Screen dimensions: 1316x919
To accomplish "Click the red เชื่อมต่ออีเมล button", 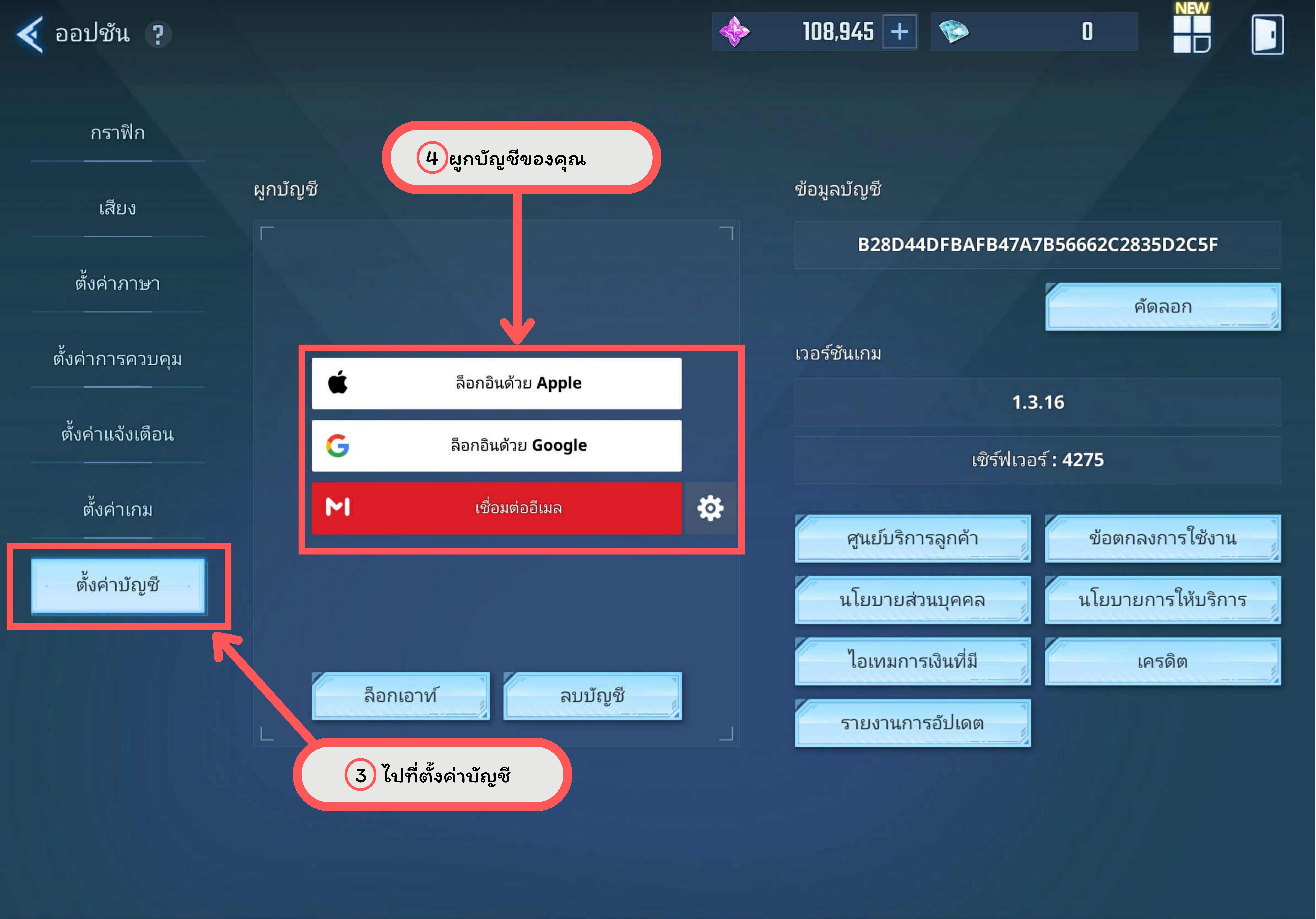I will 496,508.
